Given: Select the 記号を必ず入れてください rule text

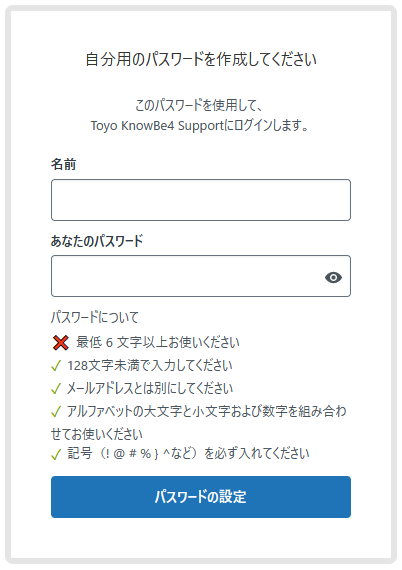Looking at the screenshot, I should pyautogui.click(x=188, y=454).
